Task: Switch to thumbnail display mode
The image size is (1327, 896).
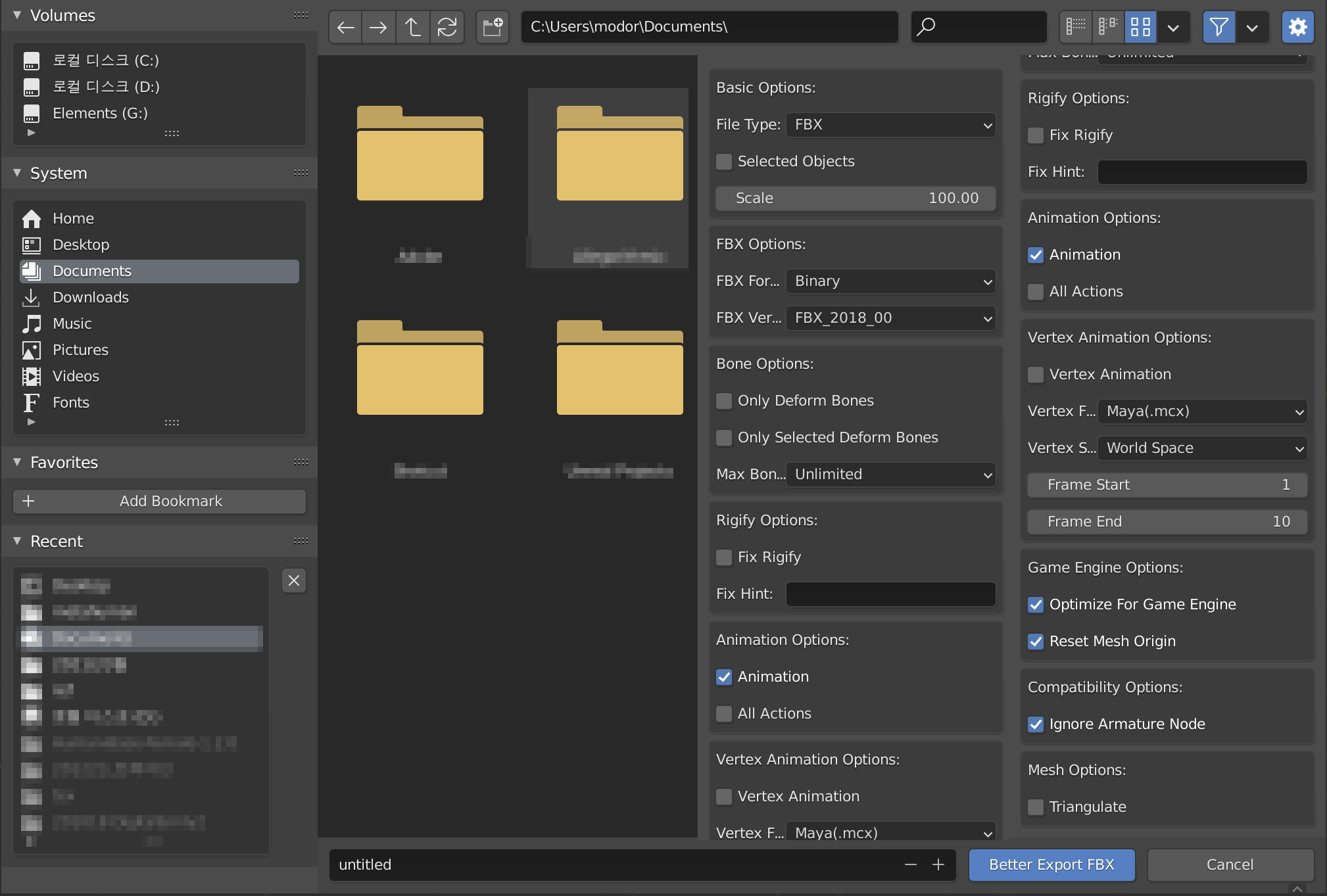Action: (x=1141, y=27)
